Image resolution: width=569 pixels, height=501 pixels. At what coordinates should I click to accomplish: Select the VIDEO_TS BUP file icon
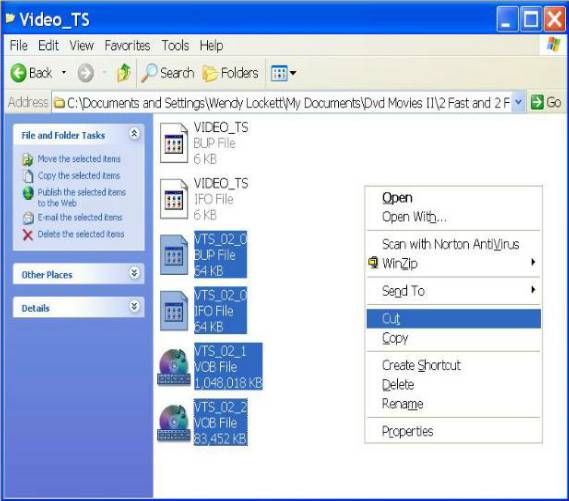174,143
